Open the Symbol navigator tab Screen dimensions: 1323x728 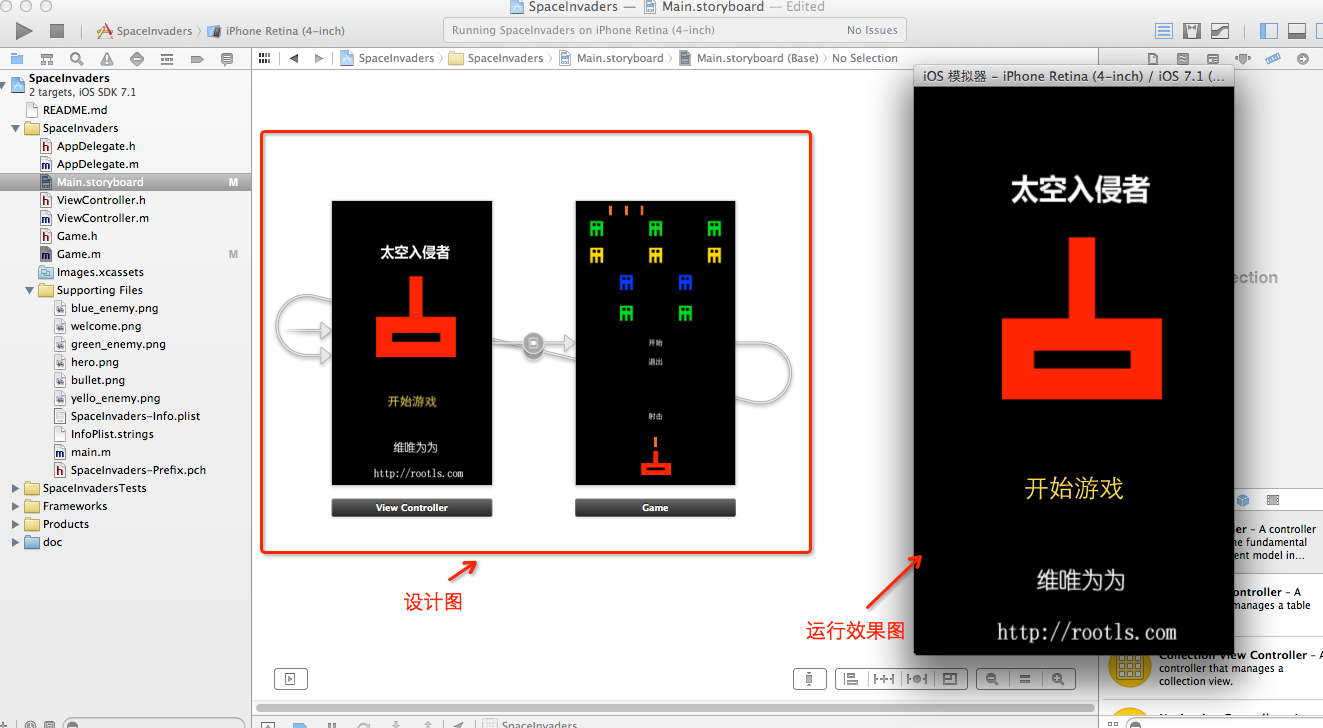[x=47, y=59]
